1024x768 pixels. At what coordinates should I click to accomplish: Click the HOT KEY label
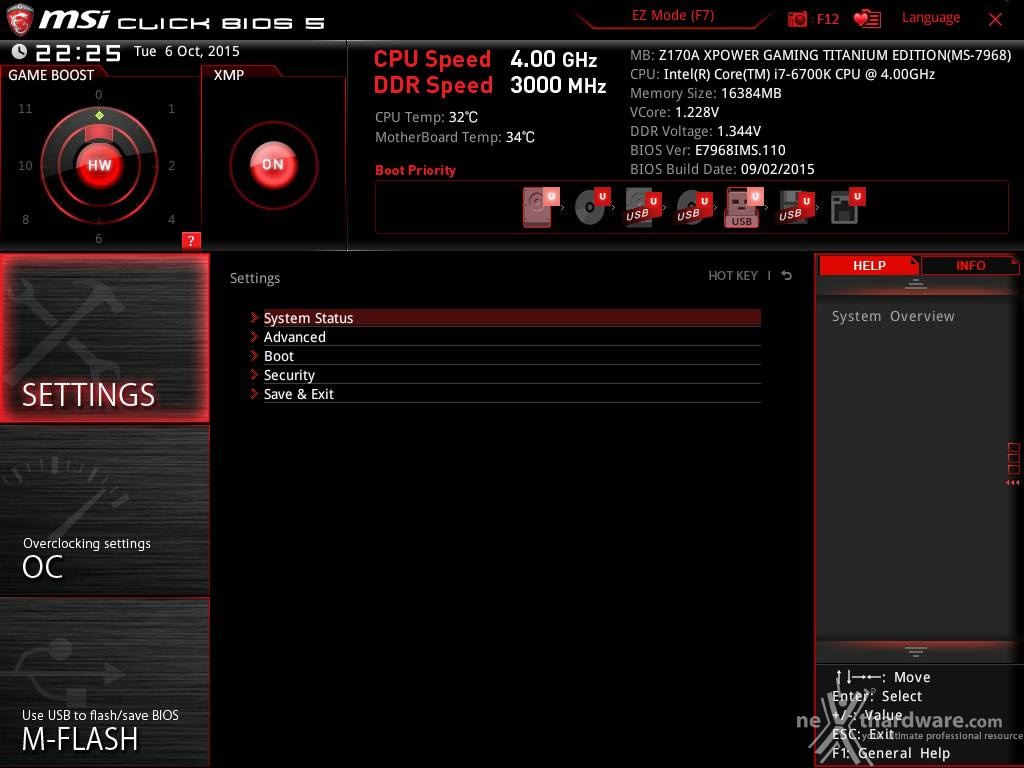click(733, 276)
